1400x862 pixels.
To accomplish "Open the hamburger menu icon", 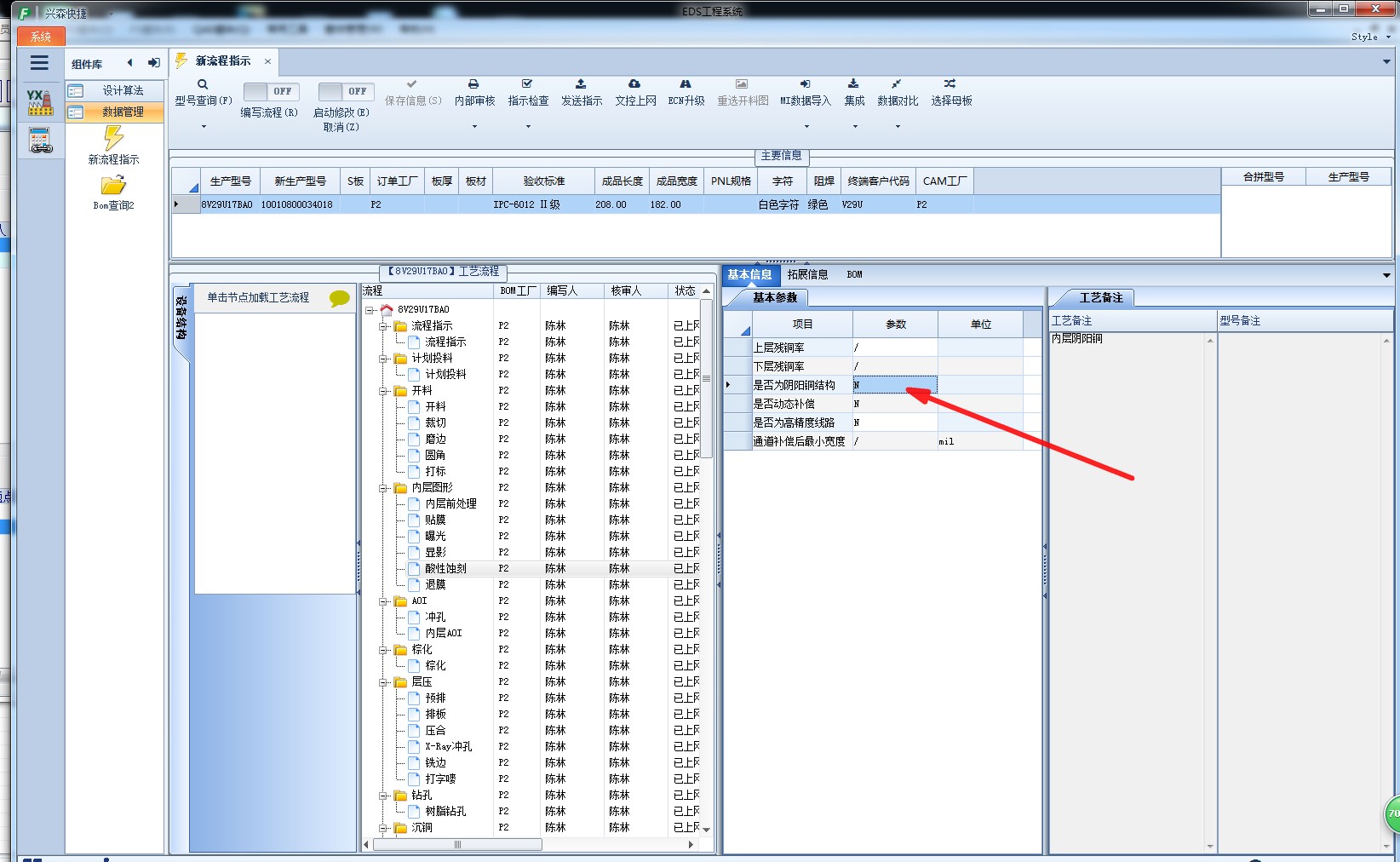I will [x=39, y=63].
